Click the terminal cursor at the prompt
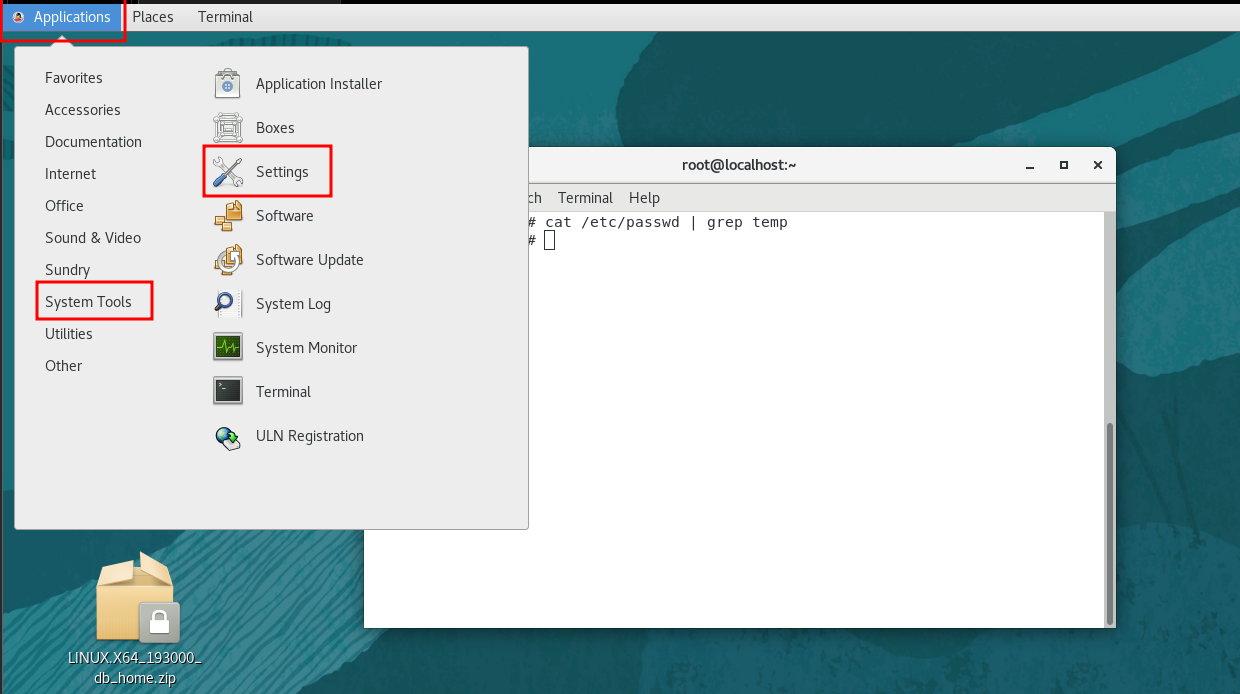Screen dimensions: 1240x694 [549, 240]
